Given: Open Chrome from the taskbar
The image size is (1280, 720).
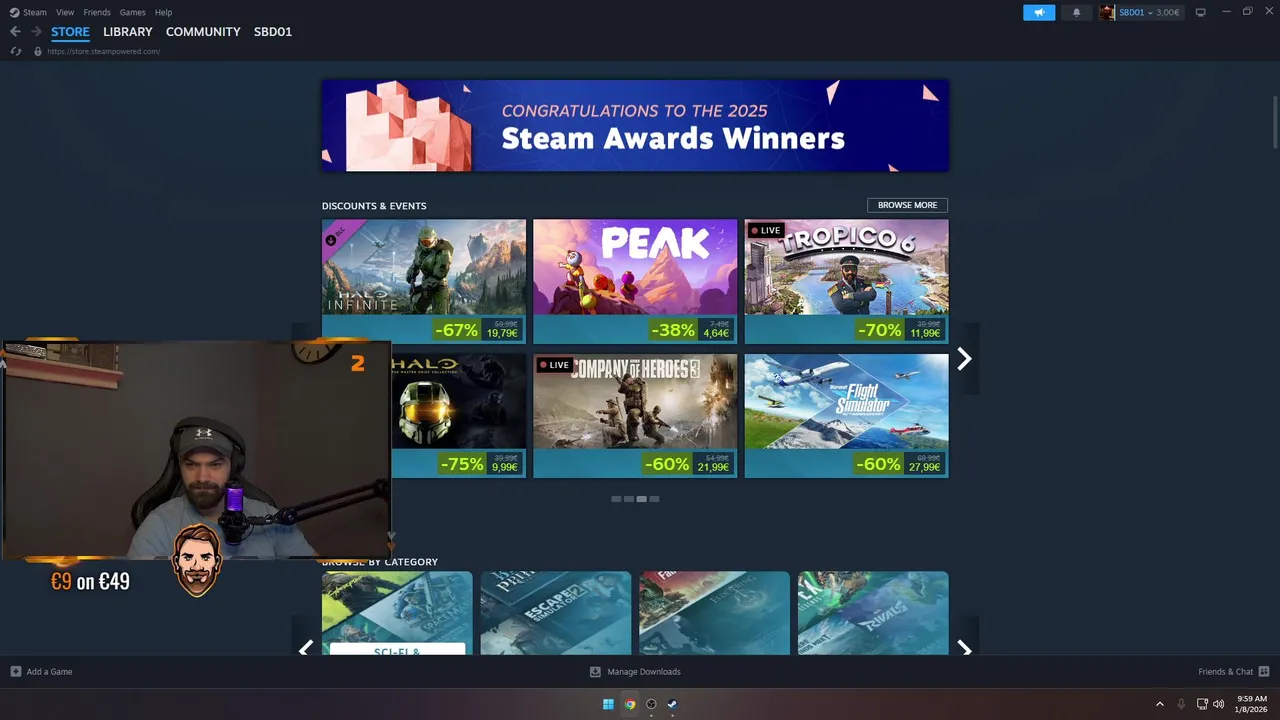Looking at the screenshot, I should click(x=630, y=704).
